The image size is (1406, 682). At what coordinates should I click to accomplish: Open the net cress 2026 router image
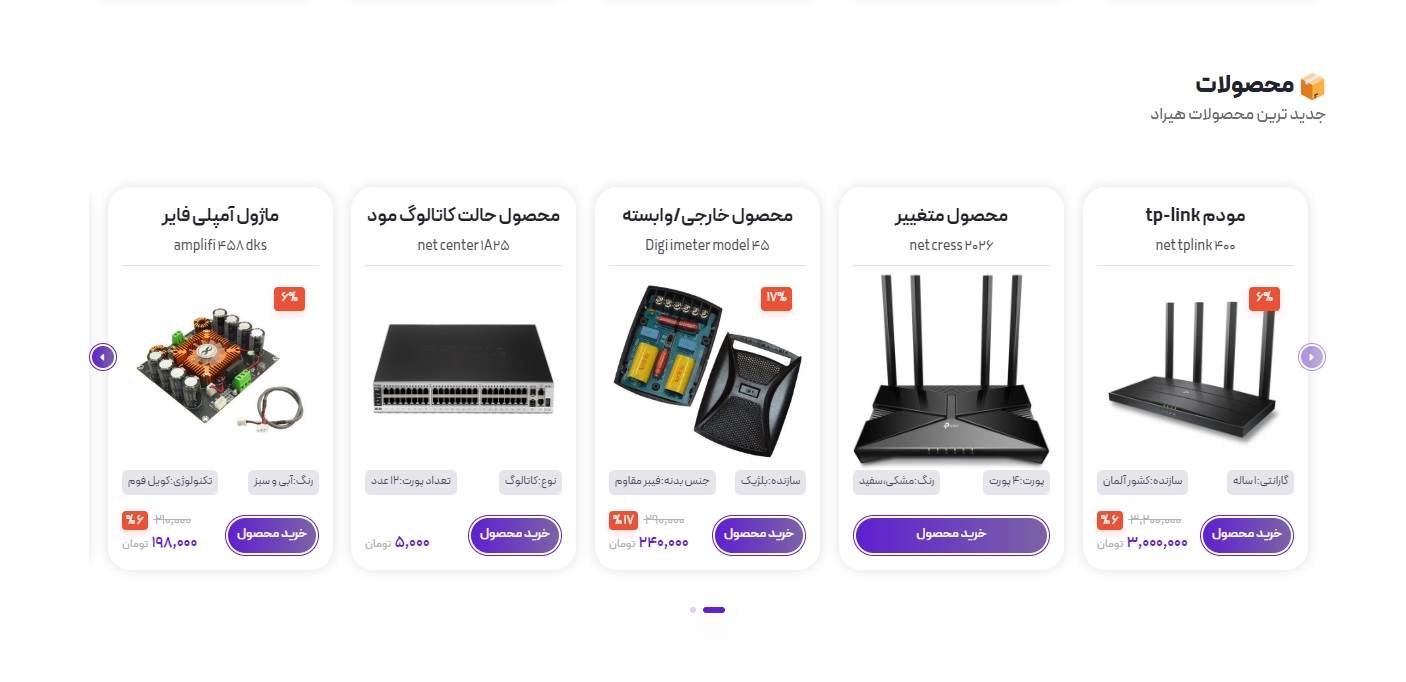pyautogui.click(x=951, y=369)
